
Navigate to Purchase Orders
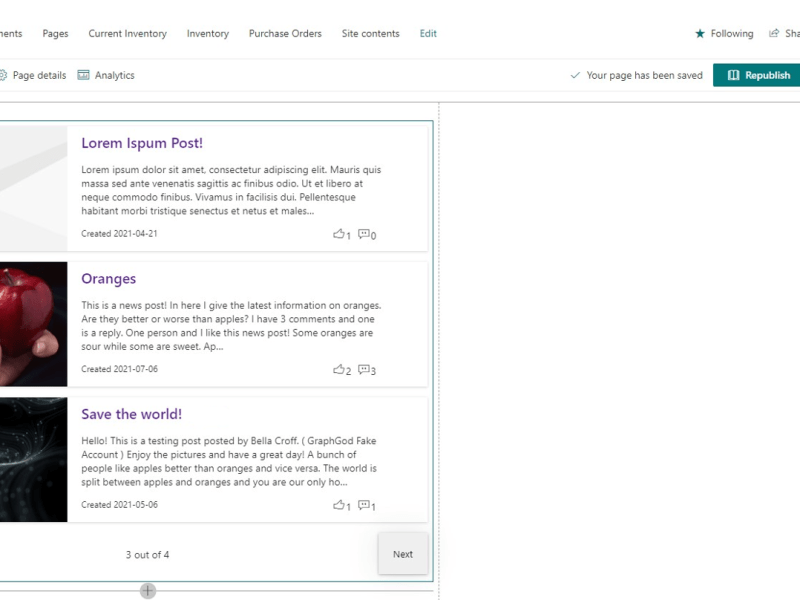click(283, 33)
